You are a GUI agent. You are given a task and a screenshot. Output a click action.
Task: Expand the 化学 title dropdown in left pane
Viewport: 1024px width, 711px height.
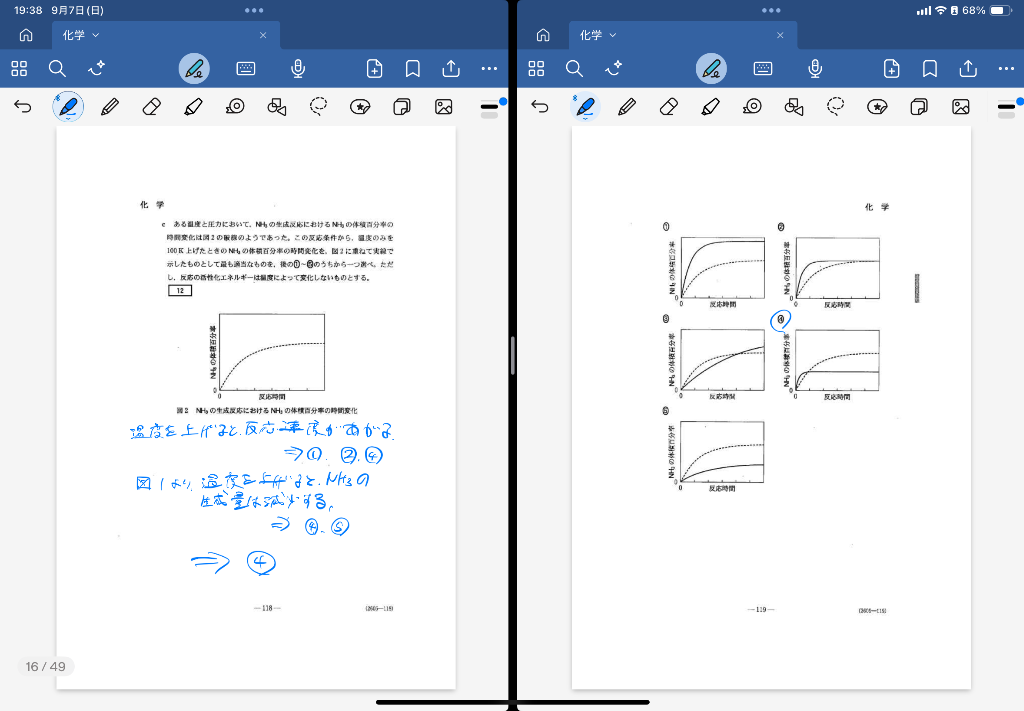tap(81, 35)
